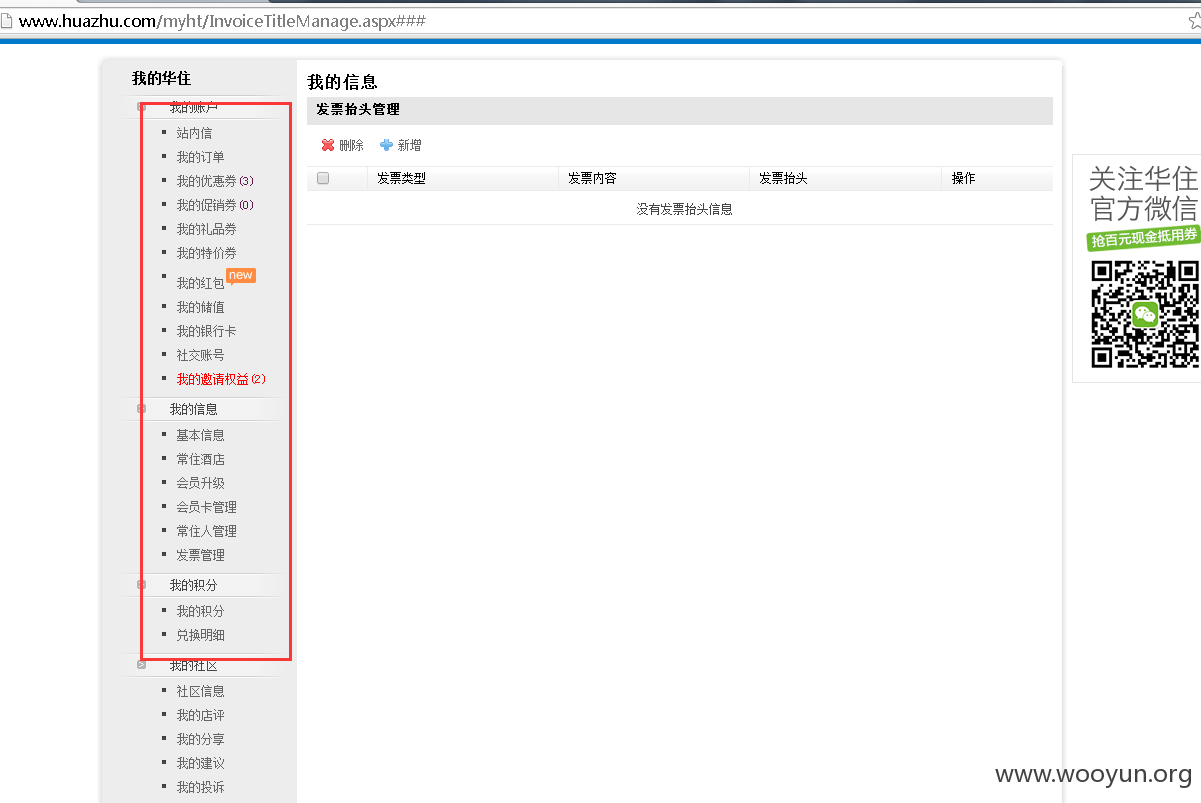Click the 没有发票抬头信息 message
The width and height of the screenshot is (1201, 803).
(685, 209)
